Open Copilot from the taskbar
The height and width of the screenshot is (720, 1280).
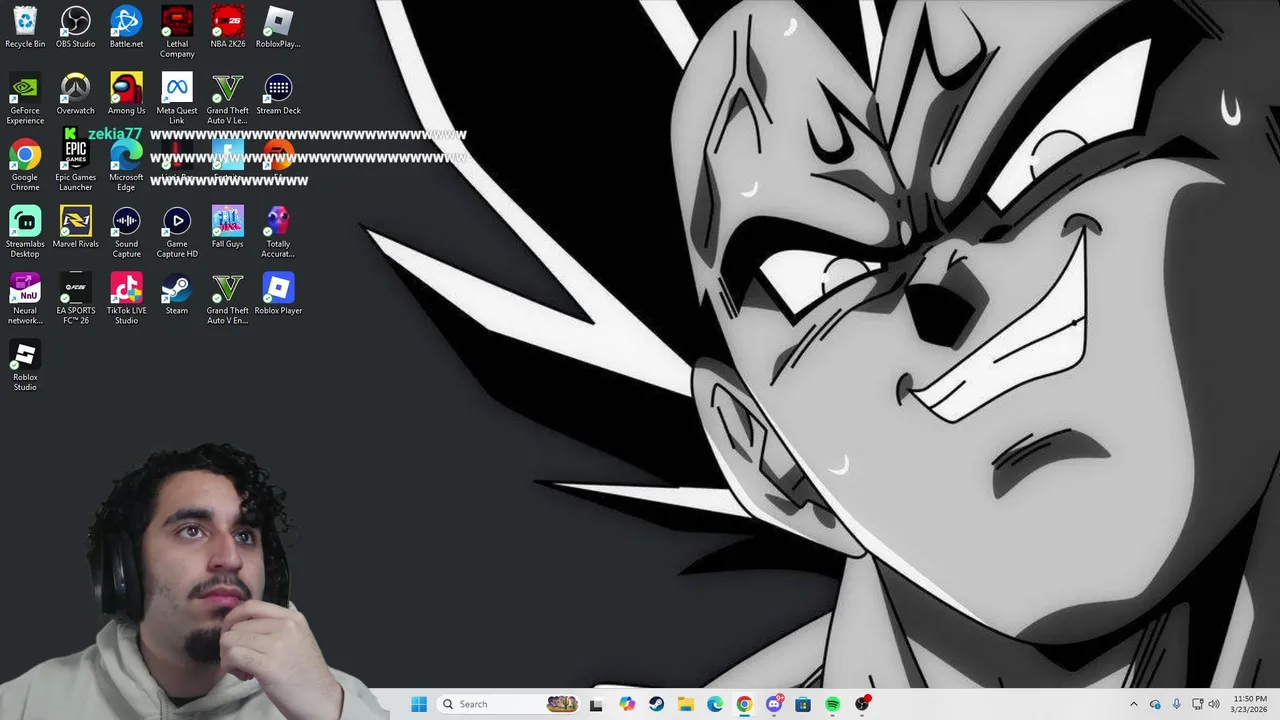click(x=627, y=704)
